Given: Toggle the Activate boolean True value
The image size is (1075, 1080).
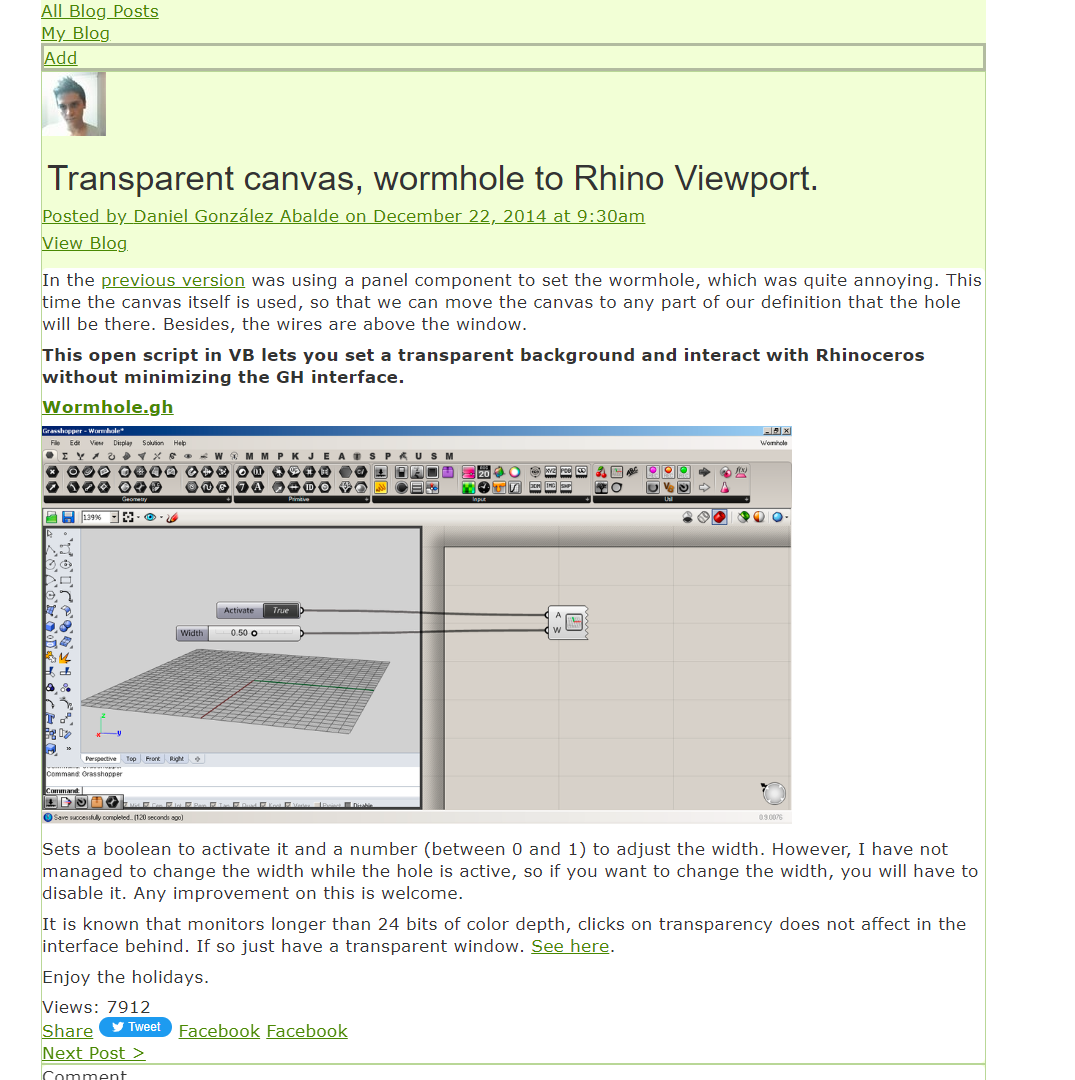Looking at the screenshot, I should (x=281, y=610).
